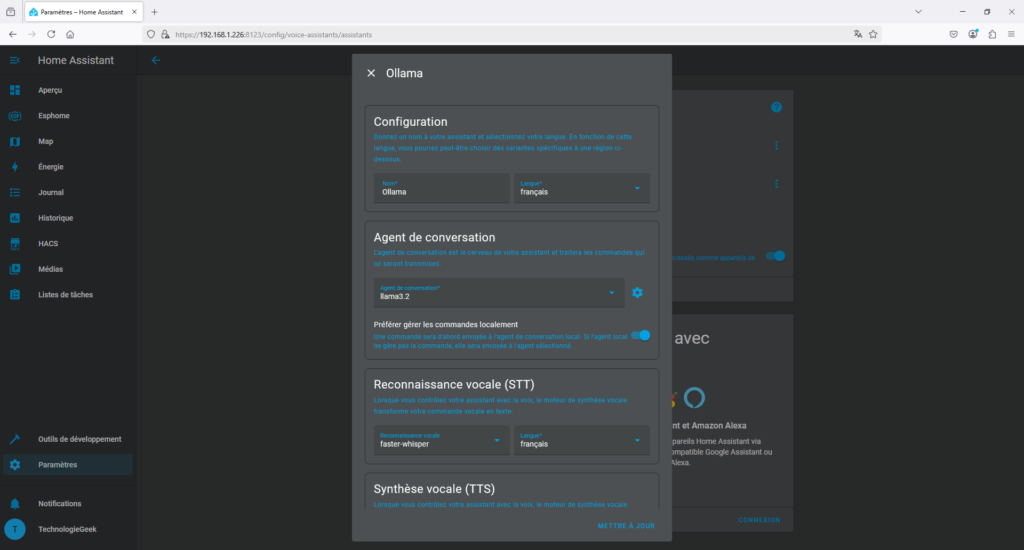The width and height of the screenshot is (1024, 550).
Task: Open the first assistant's three-dot menu
Action: click(x=776, y=146)
